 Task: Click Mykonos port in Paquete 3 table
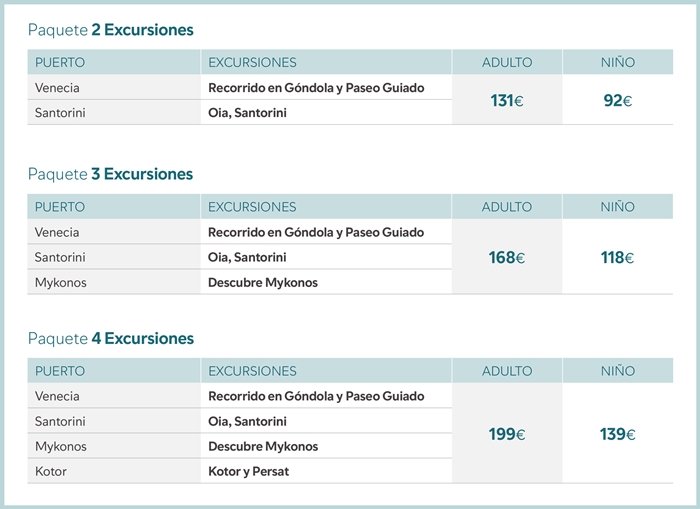[61, 282]
